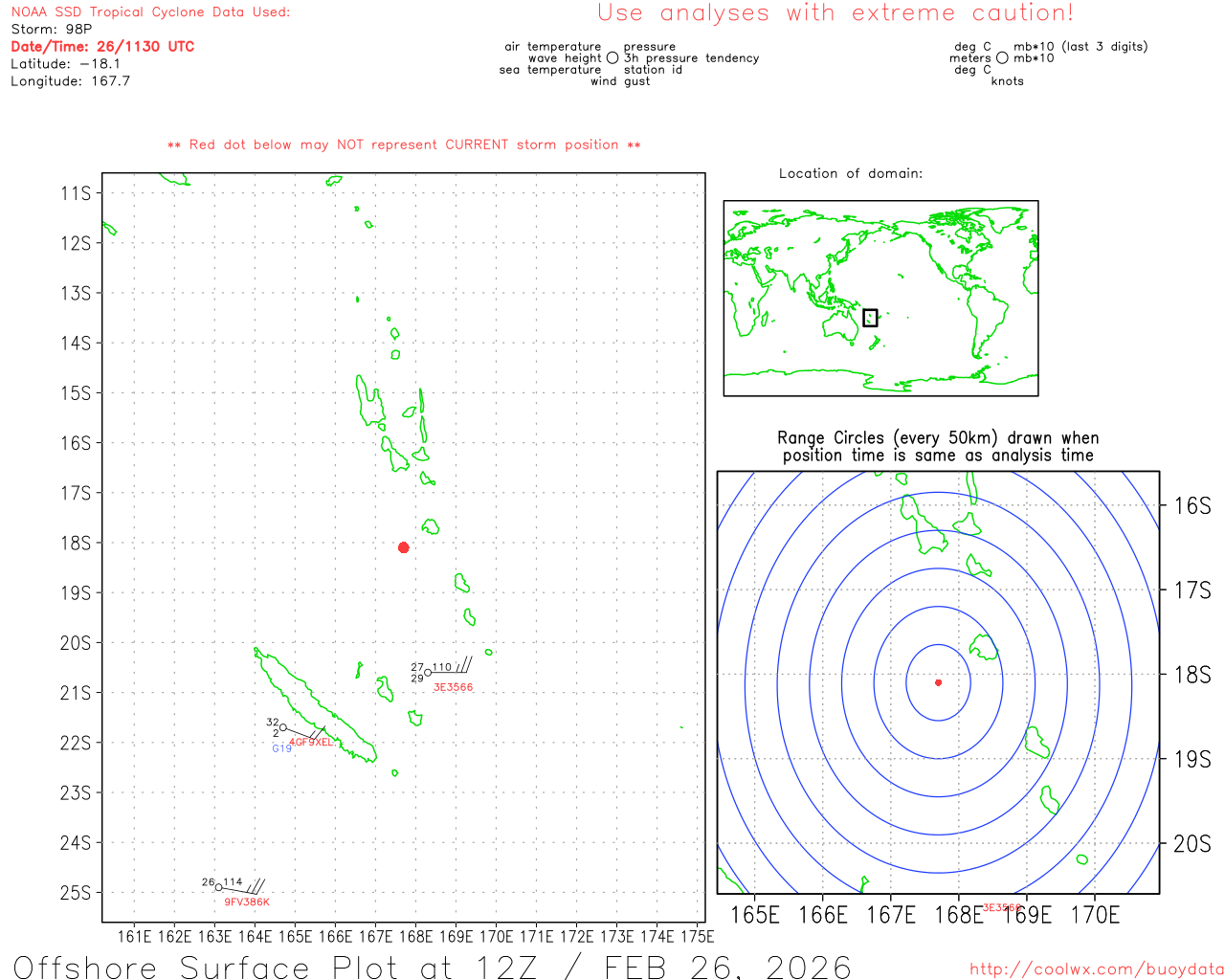Click the air temperature '32' near station 4GF9XEL

(273, 723)
